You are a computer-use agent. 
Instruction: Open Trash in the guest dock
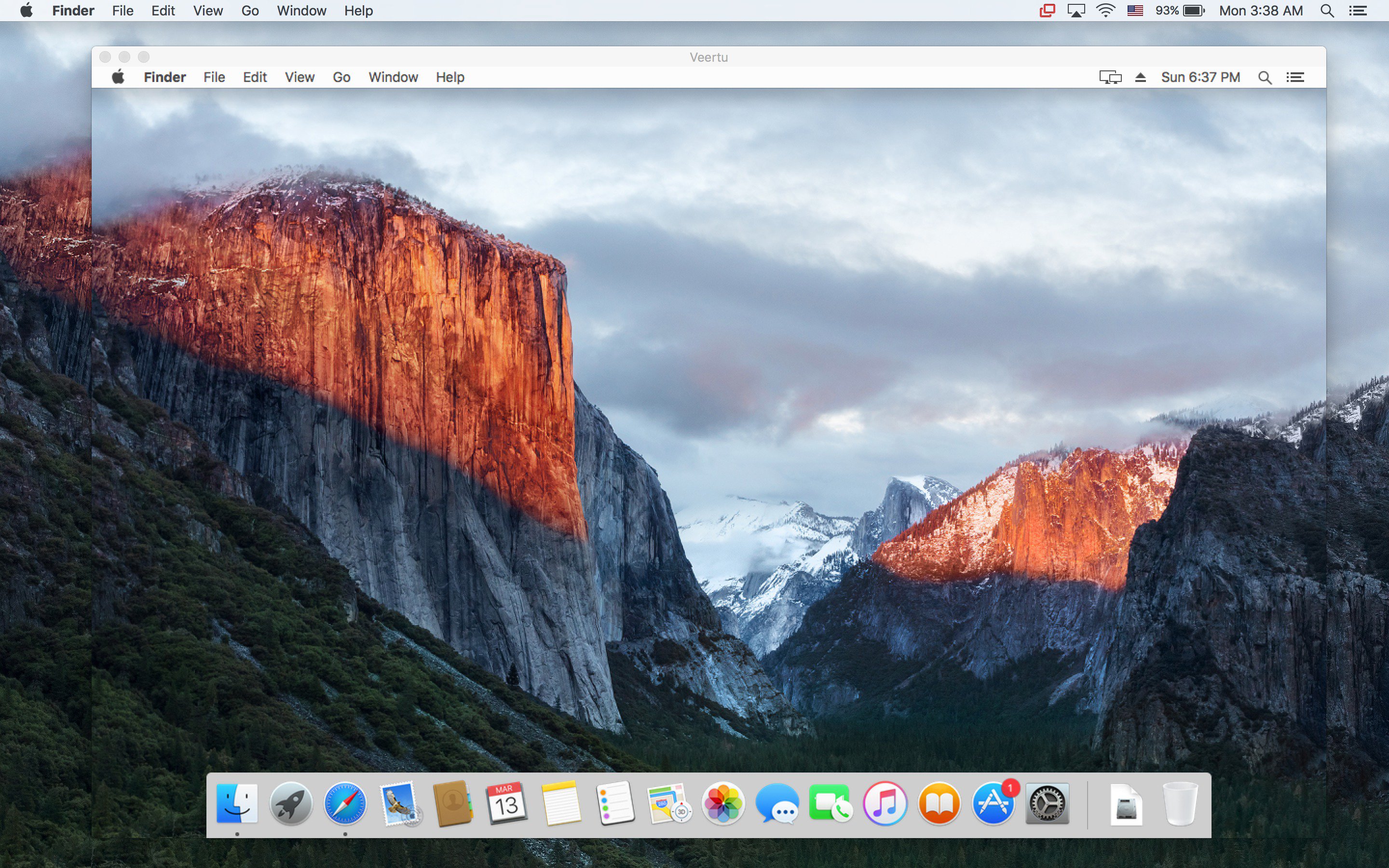pos(1180,804)
